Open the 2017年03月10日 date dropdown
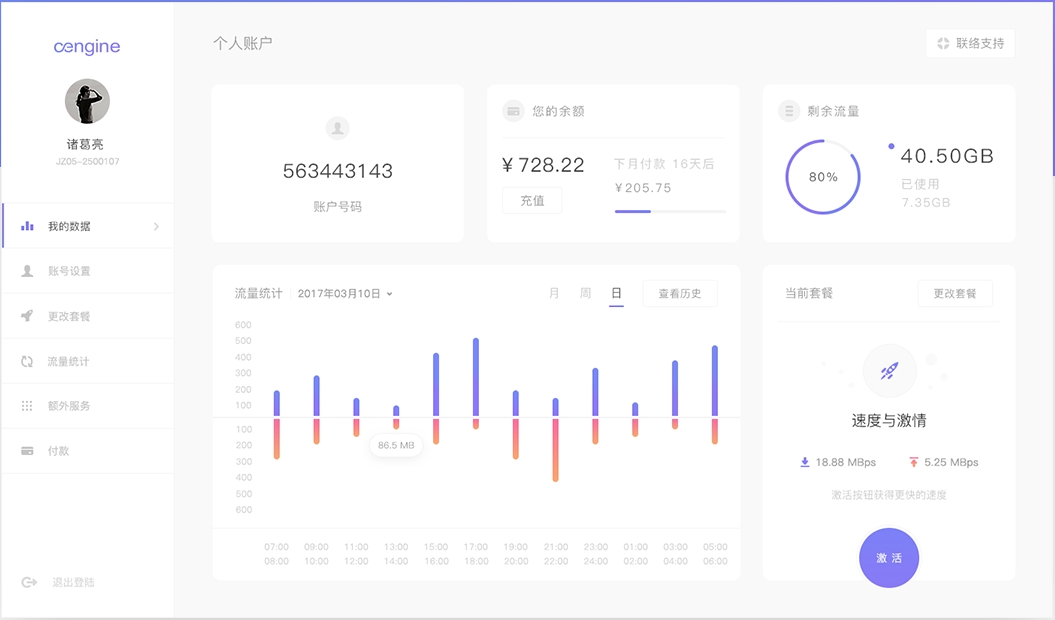 coord(345,294)
